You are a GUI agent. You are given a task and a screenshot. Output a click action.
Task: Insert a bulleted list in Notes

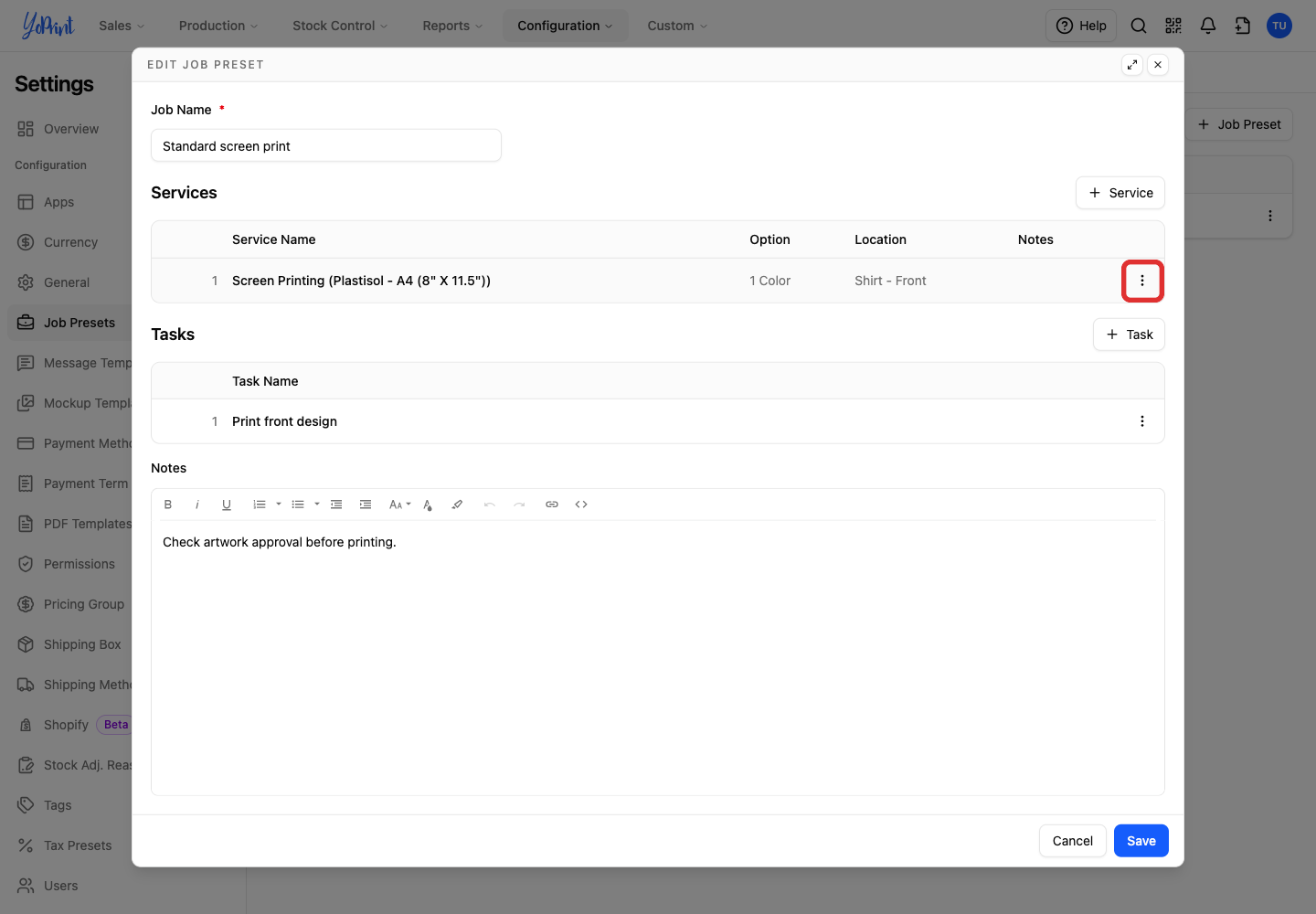[x=298, y=505]
